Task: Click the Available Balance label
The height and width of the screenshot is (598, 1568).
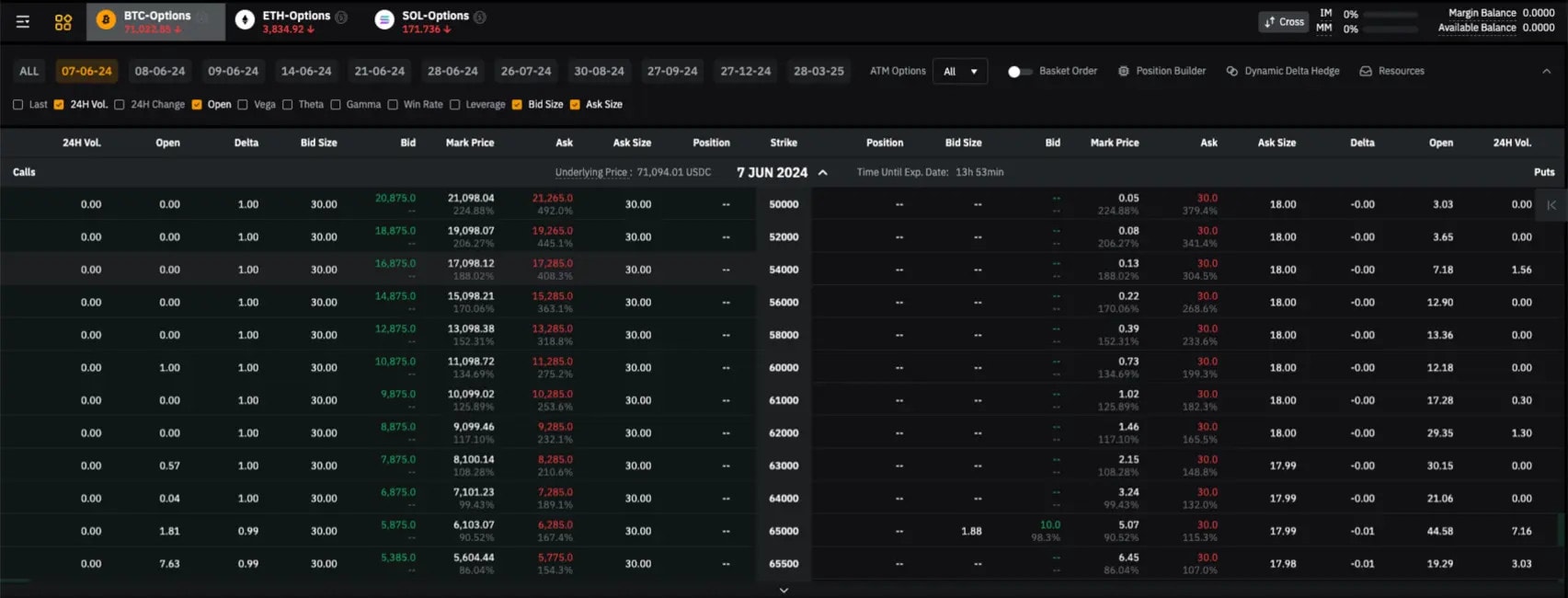Action: pos(1477,28)
